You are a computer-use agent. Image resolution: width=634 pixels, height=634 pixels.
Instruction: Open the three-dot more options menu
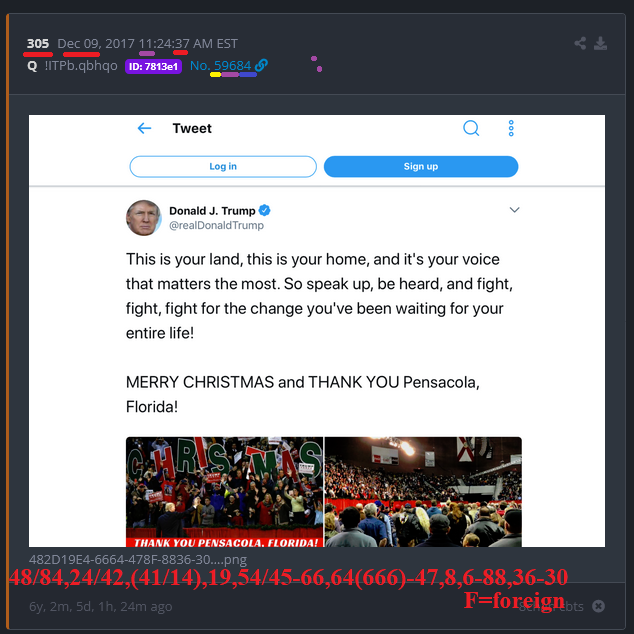[511, 128]
